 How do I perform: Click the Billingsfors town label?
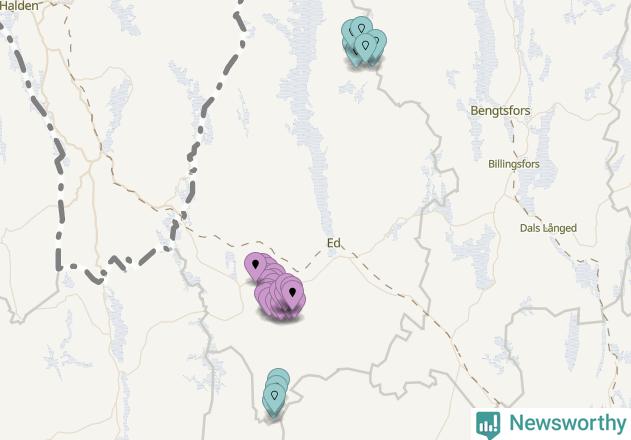tap(513, 164)
